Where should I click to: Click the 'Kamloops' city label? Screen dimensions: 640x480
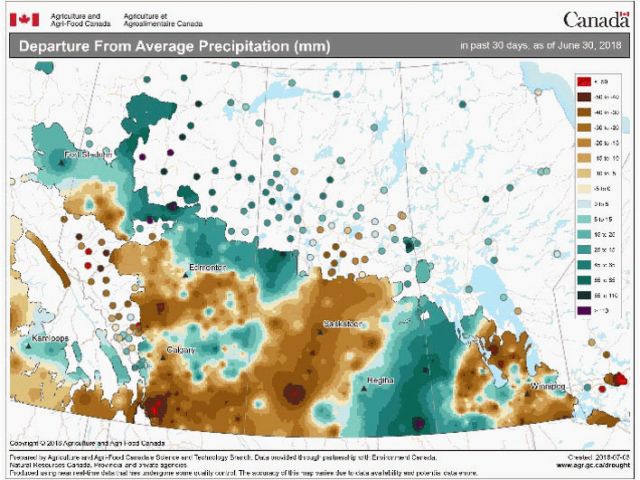point(50,338)
